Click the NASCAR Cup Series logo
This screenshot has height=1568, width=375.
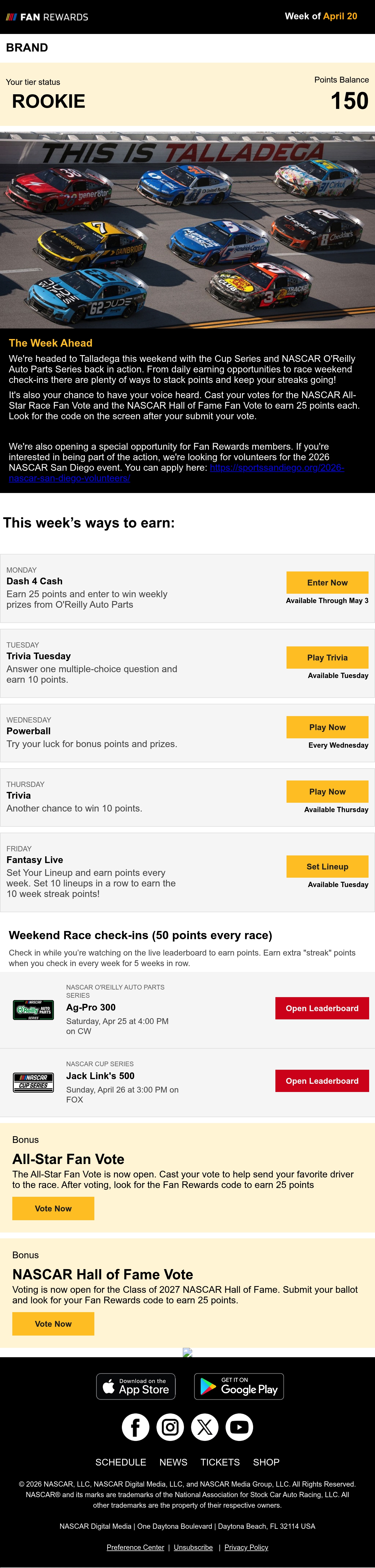(x=33, y=1082)
